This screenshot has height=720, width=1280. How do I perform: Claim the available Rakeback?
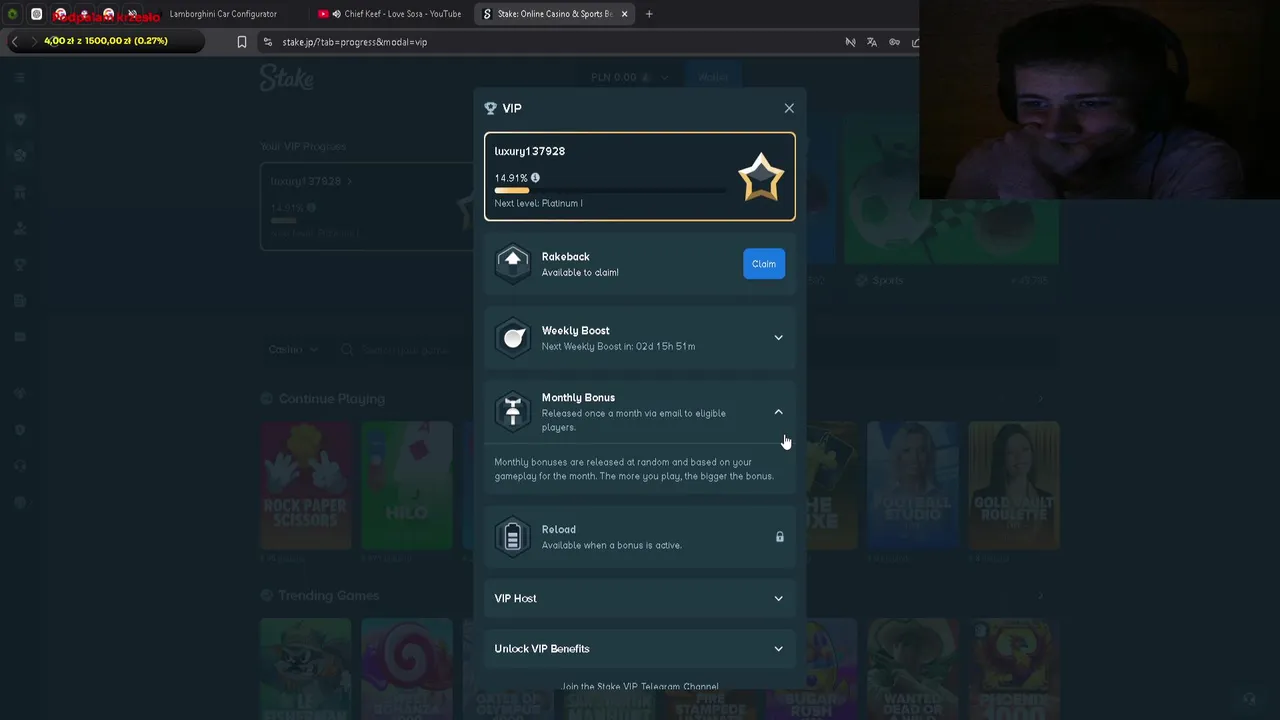(764, 264)
